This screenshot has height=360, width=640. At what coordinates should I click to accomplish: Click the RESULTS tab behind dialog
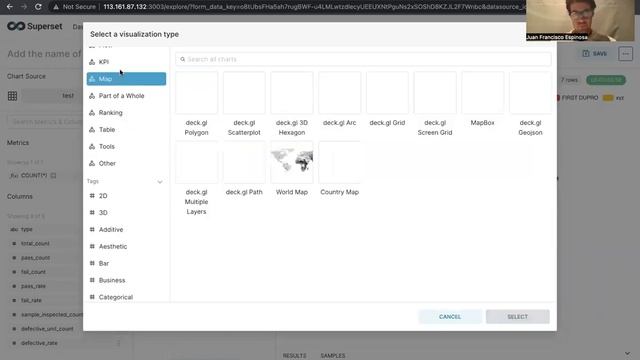tap(294, 356)
